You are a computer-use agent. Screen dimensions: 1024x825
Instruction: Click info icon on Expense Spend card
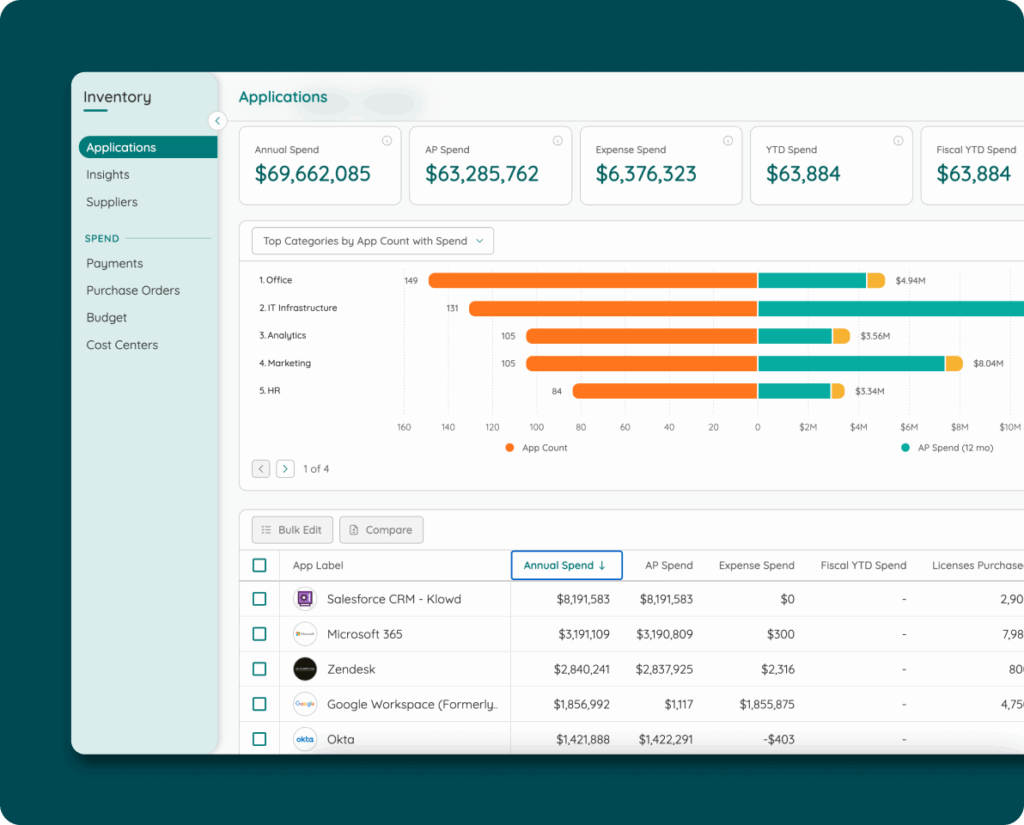point(728,141)
